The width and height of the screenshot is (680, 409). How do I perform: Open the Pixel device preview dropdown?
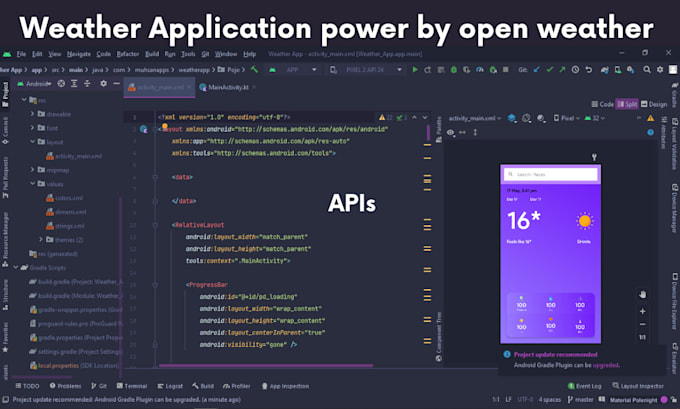[x=566, y=118]
